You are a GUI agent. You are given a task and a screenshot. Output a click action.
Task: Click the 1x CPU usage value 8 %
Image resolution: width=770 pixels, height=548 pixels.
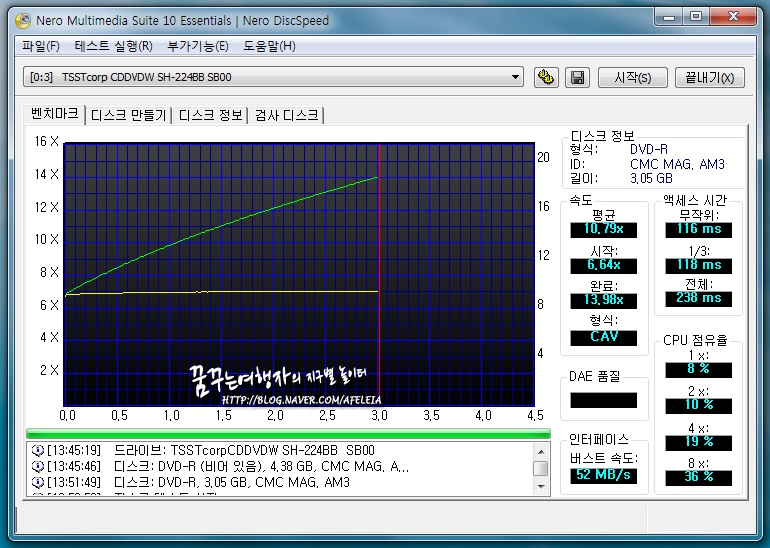click(698, 369)
